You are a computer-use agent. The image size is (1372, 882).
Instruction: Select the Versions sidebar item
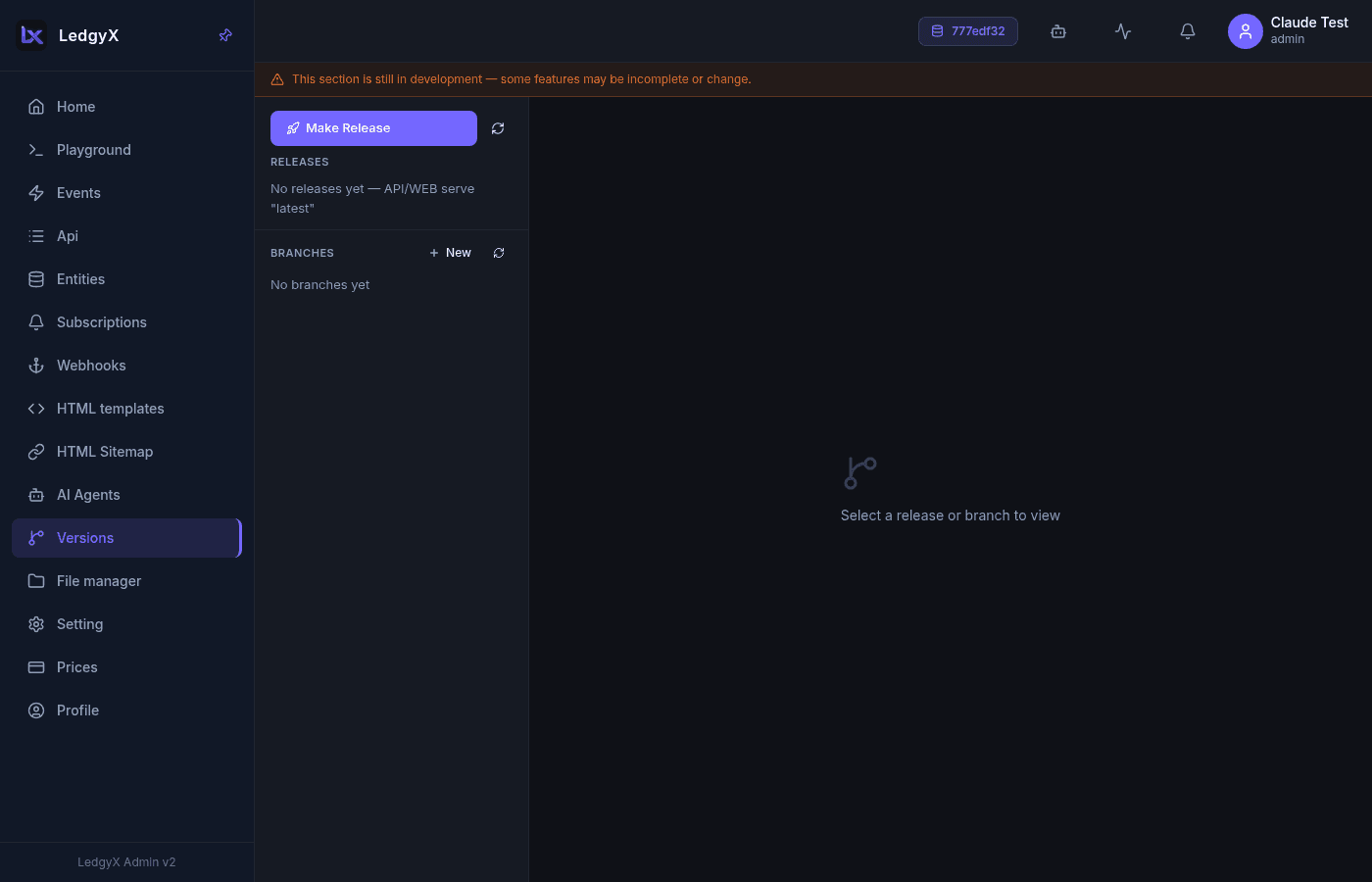126,538
